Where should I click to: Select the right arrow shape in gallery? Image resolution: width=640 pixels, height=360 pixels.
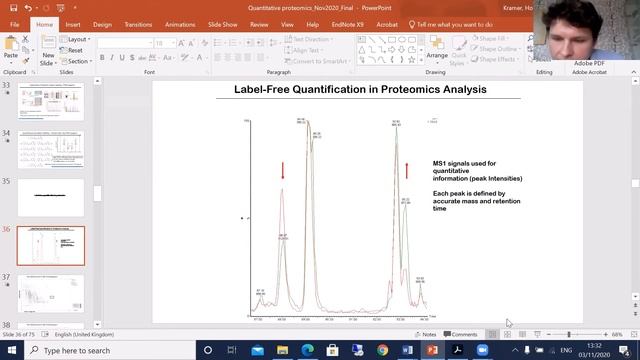pos(392,50)
